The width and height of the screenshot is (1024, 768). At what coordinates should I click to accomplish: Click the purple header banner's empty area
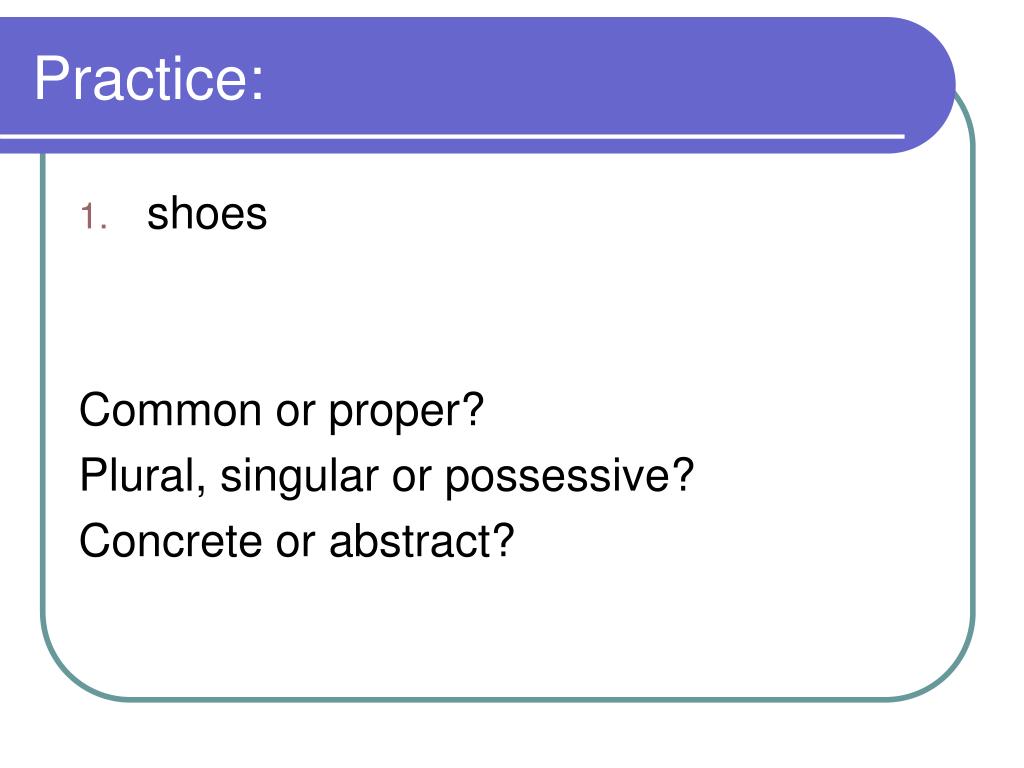(x=588, y=75)
